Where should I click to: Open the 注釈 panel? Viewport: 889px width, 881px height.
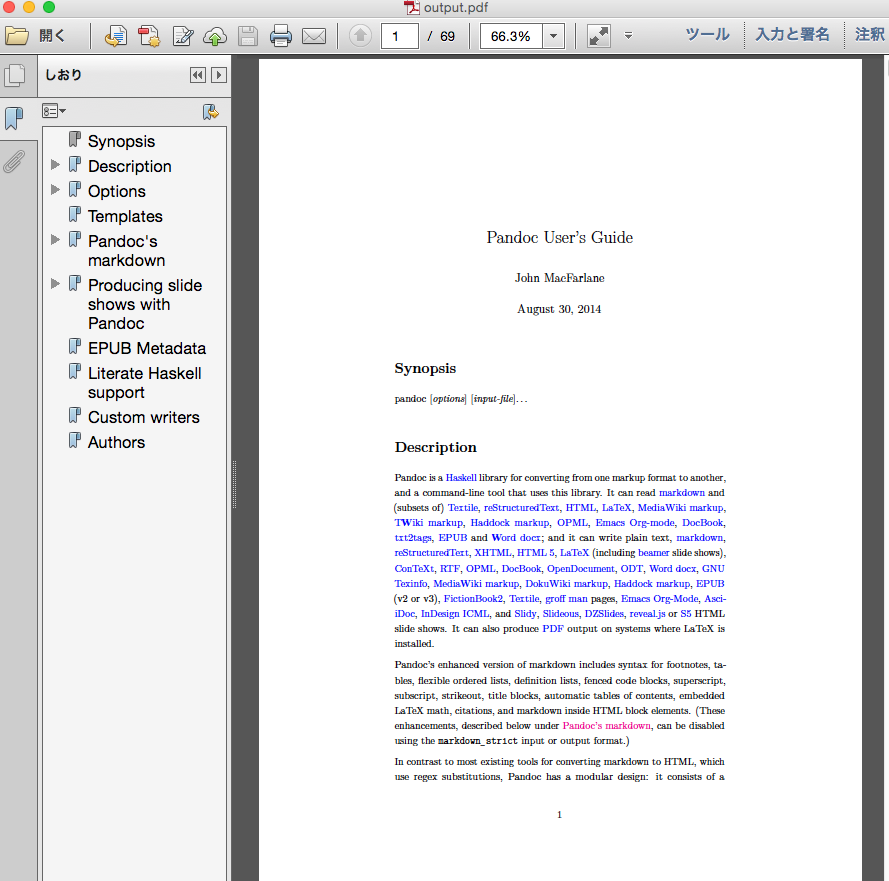coord(870,35)
